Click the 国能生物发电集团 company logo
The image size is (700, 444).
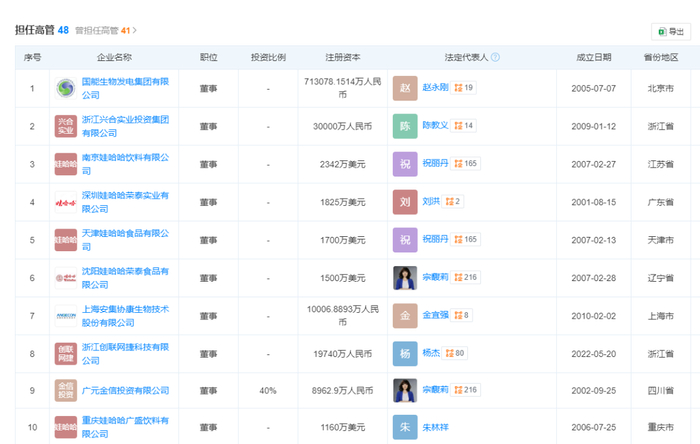point(66,89)
